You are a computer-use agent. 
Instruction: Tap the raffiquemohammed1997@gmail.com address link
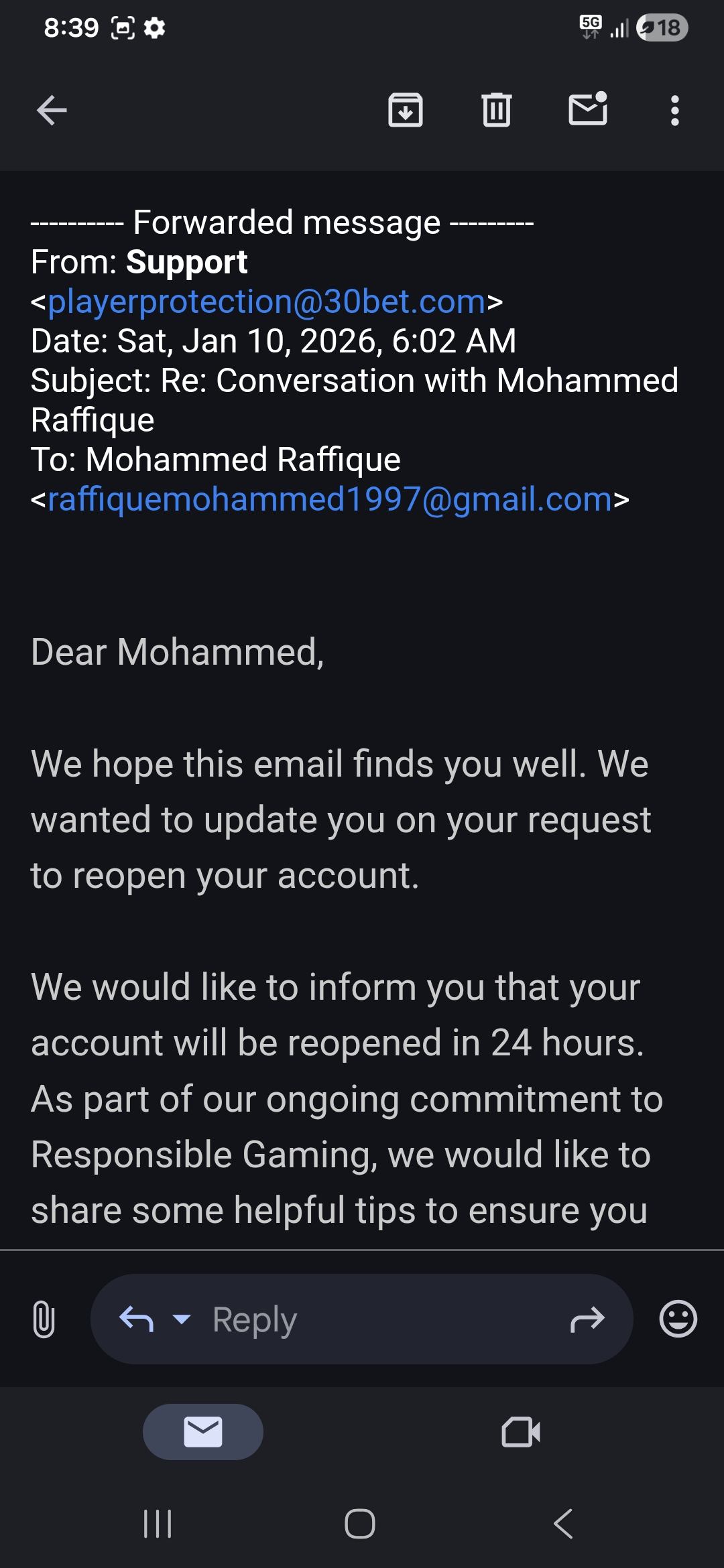click(x=330, y=499)
